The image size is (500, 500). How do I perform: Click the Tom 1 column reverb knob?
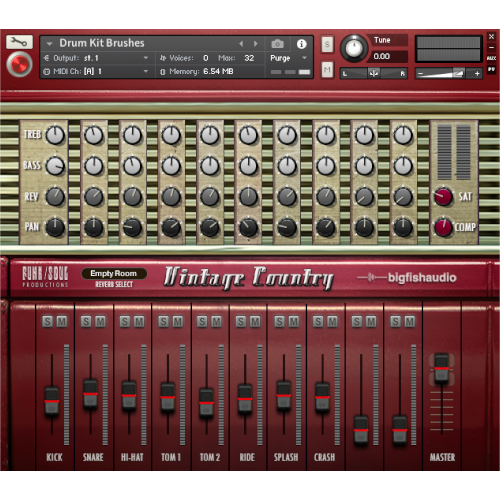[x=171, y=197]
